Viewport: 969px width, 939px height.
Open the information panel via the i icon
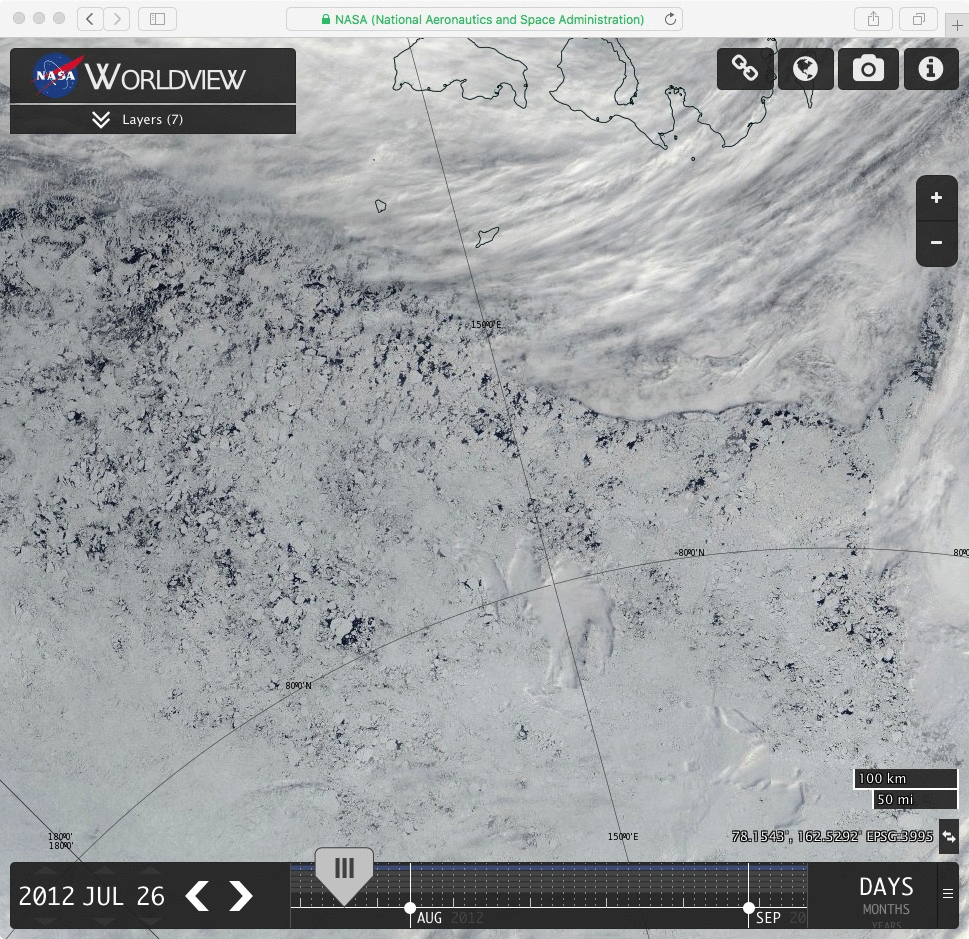pos(931,68)
